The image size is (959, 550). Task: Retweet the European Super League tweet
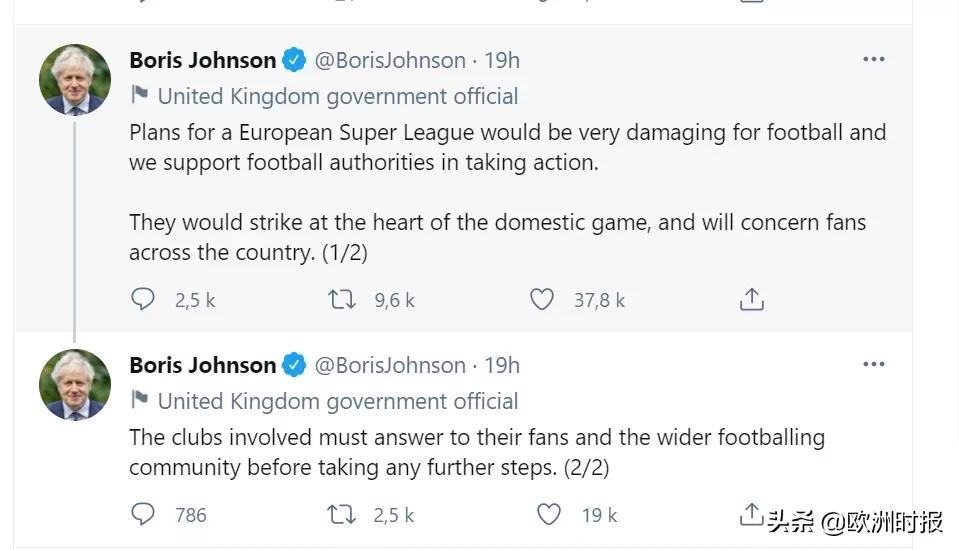pos(343,299)
